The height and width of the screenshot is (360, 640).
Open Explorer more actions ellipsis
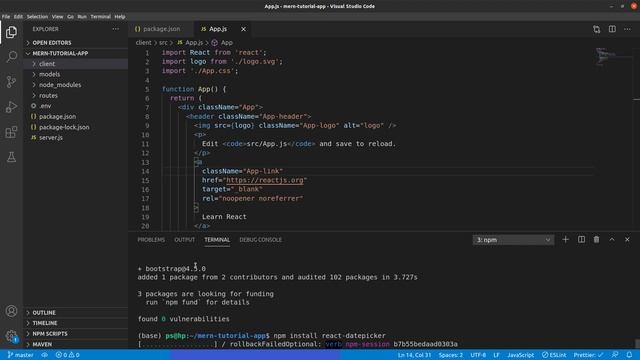pos(116,29)
